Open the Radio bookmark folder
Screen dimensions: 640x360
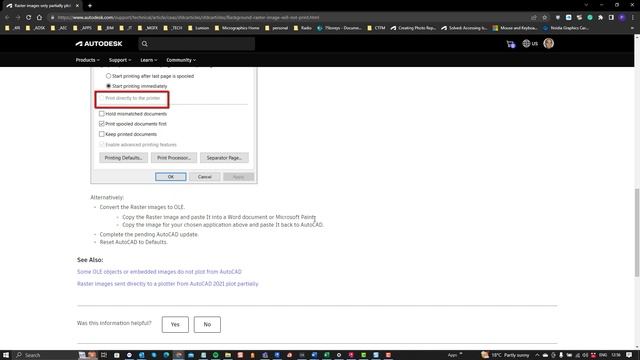[303, 28]
